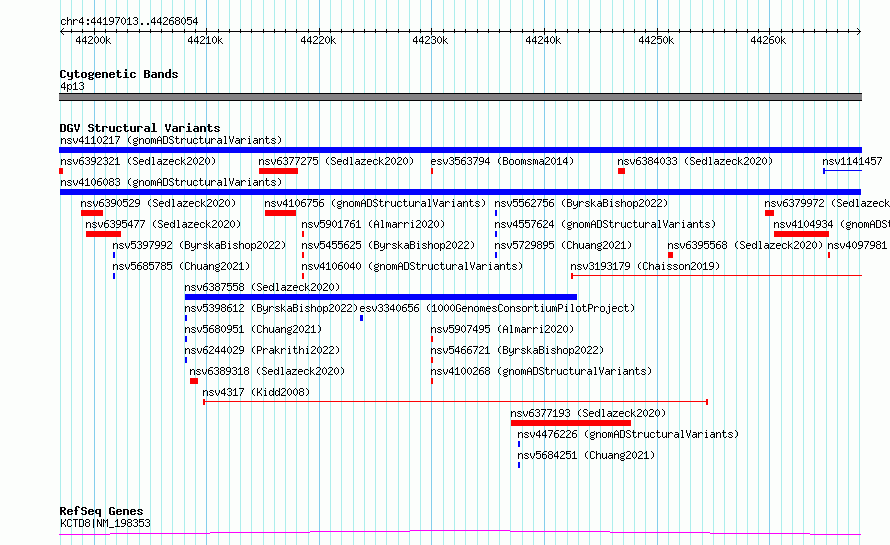Select nsv6389318 Sedlazeck2020 label
Screen dimensions: 890x545
click(267, 371)
